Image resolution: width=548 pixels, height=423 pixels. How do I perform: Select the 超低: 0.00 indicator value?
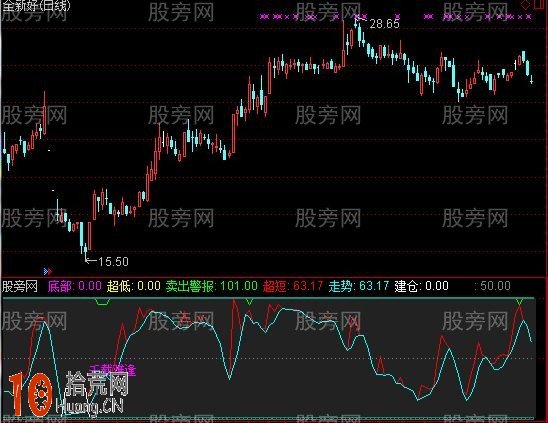pos(134,286)
